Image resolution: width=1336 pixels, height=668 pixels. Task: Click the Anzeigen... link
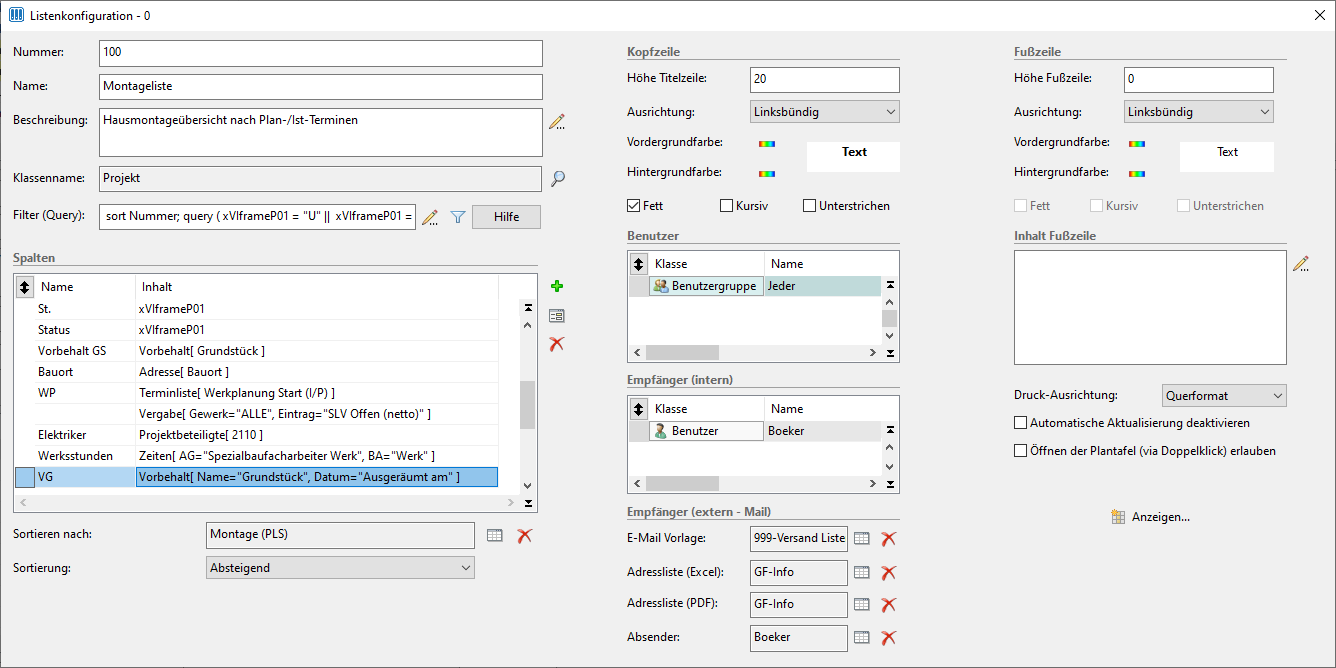[x=1160, y=517]
